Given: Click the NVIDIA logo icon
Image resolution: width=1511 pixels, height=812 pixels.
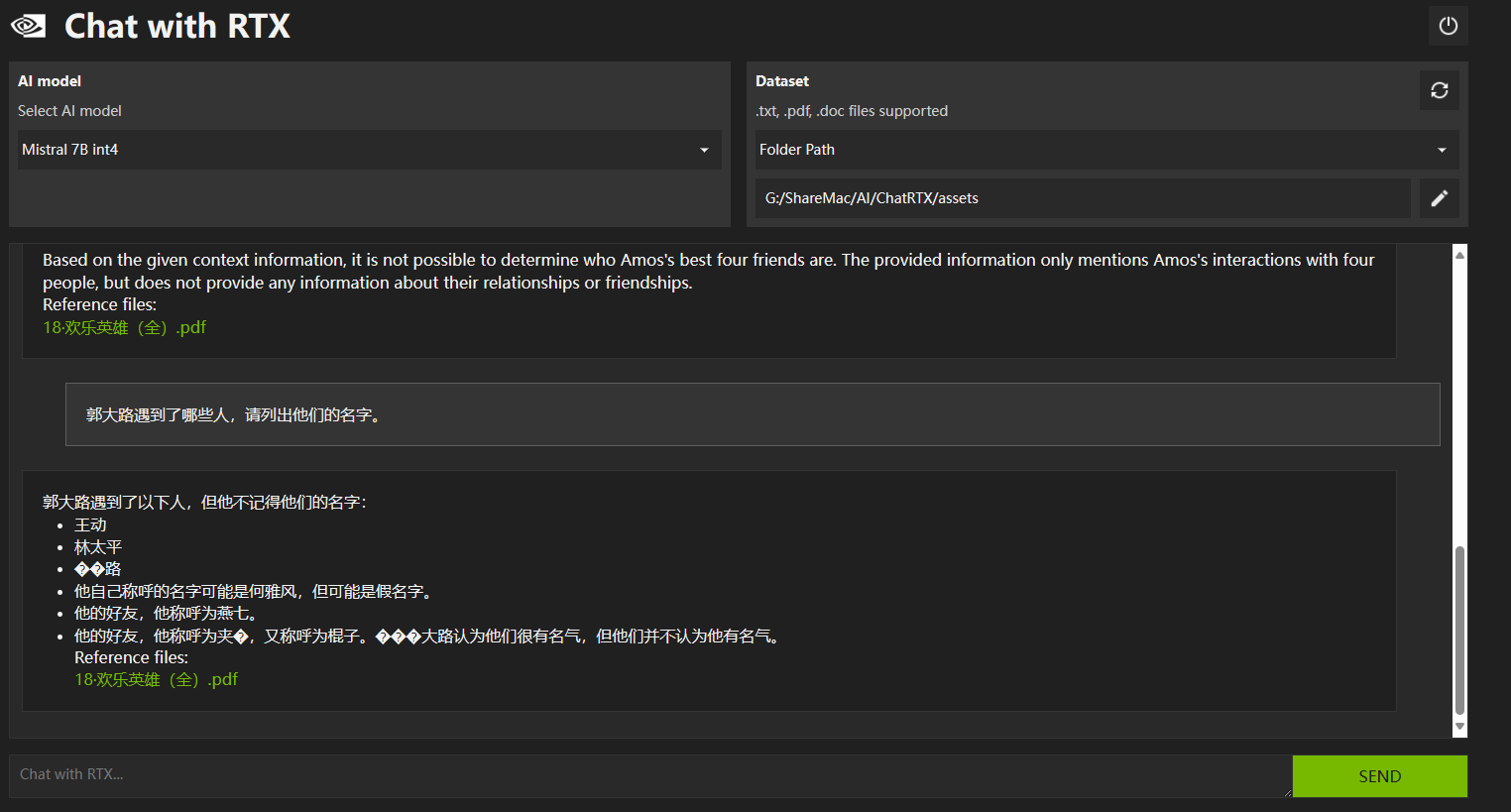Looking at the screenshot, I should coord(29,26).
